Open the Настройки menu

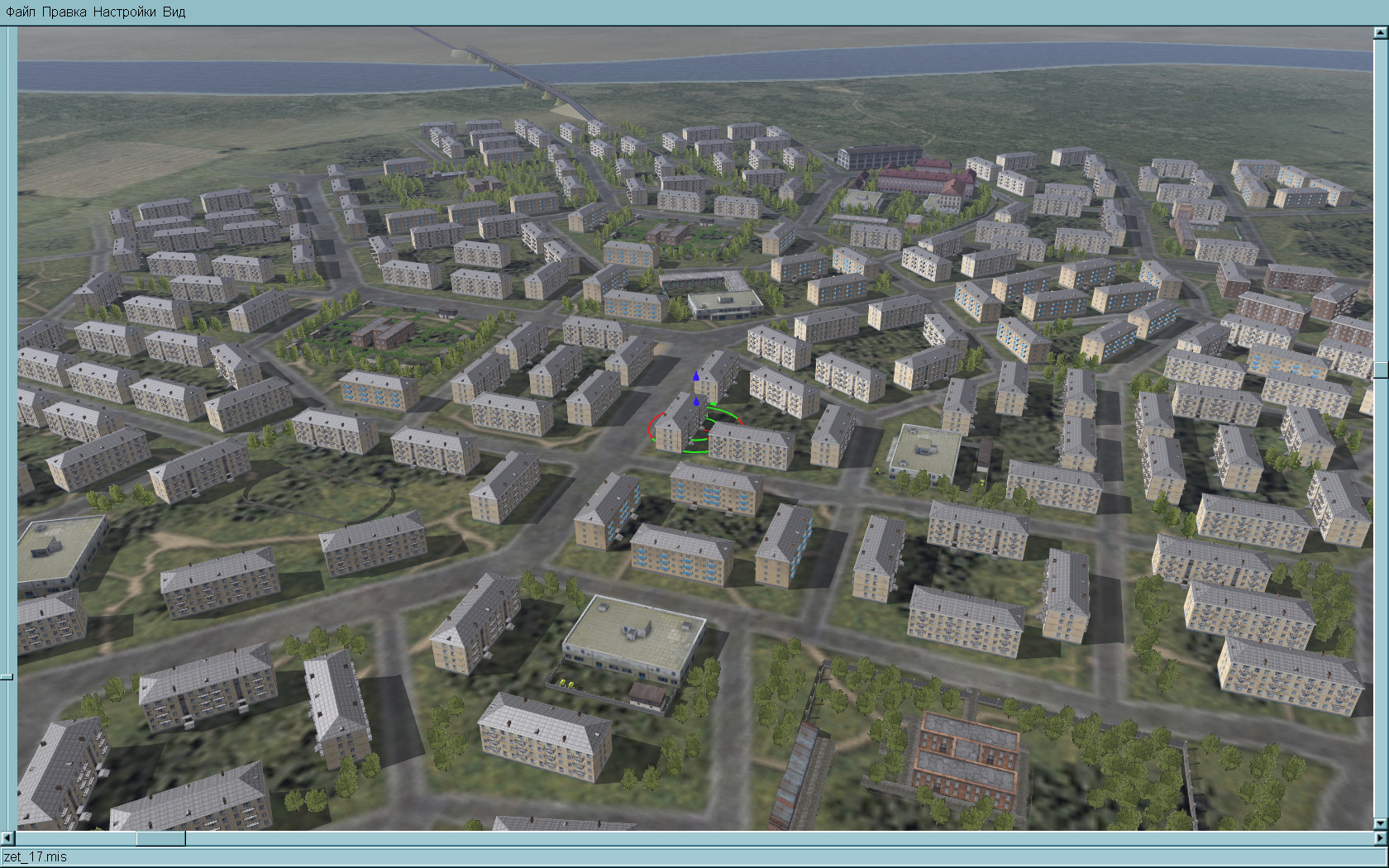124,12
